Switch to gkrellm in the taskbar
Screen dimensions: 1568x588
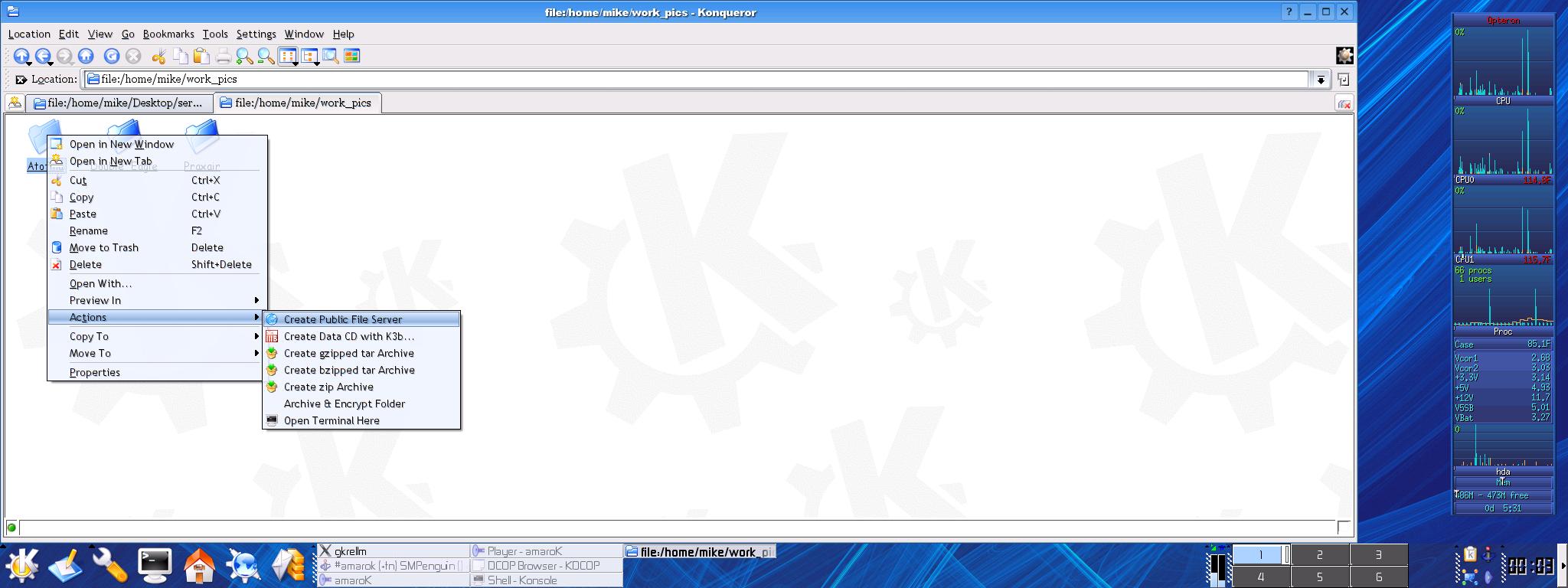point(394,551)
